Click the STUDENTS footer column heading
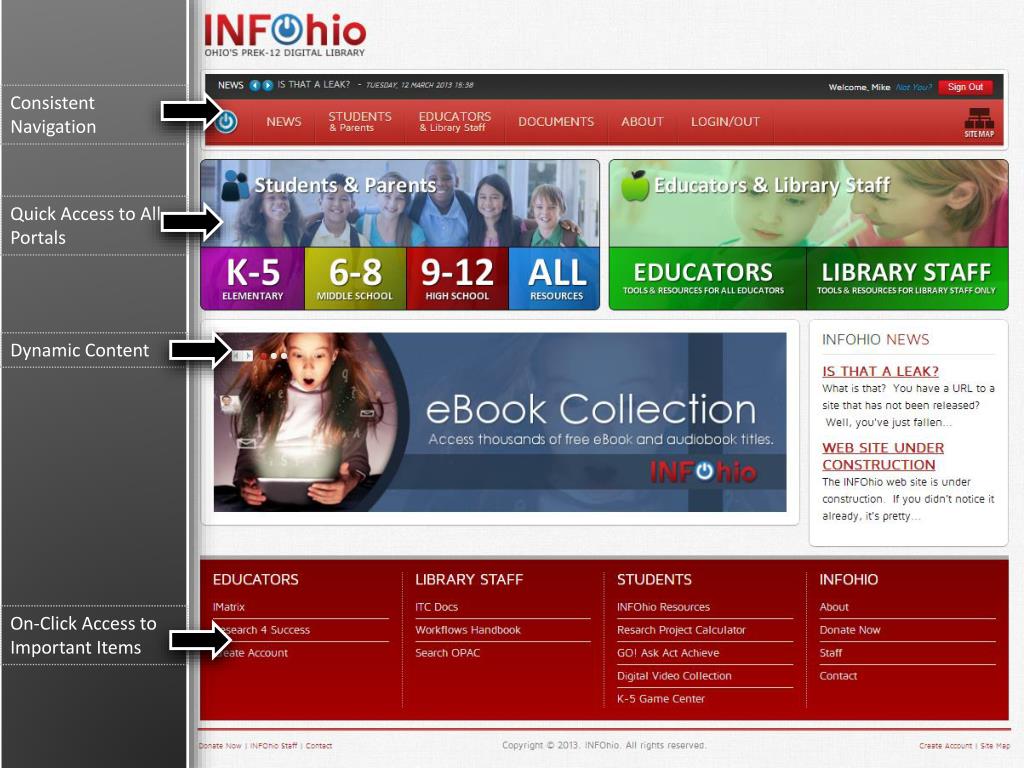The height and width of the screenshot is (768, 1024). (x=654, y=579)
